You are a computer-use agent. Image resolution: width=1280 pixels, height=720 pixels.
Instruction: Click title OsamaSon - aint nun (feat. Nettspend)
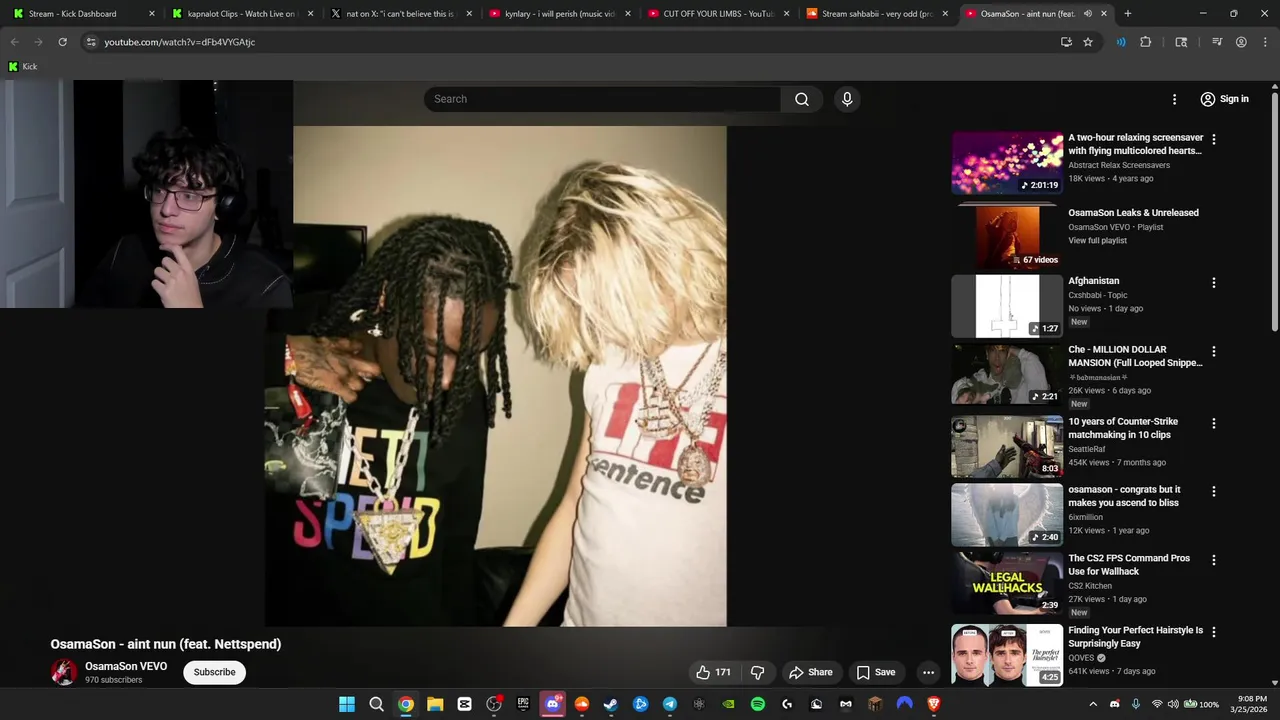click(166, 644)
